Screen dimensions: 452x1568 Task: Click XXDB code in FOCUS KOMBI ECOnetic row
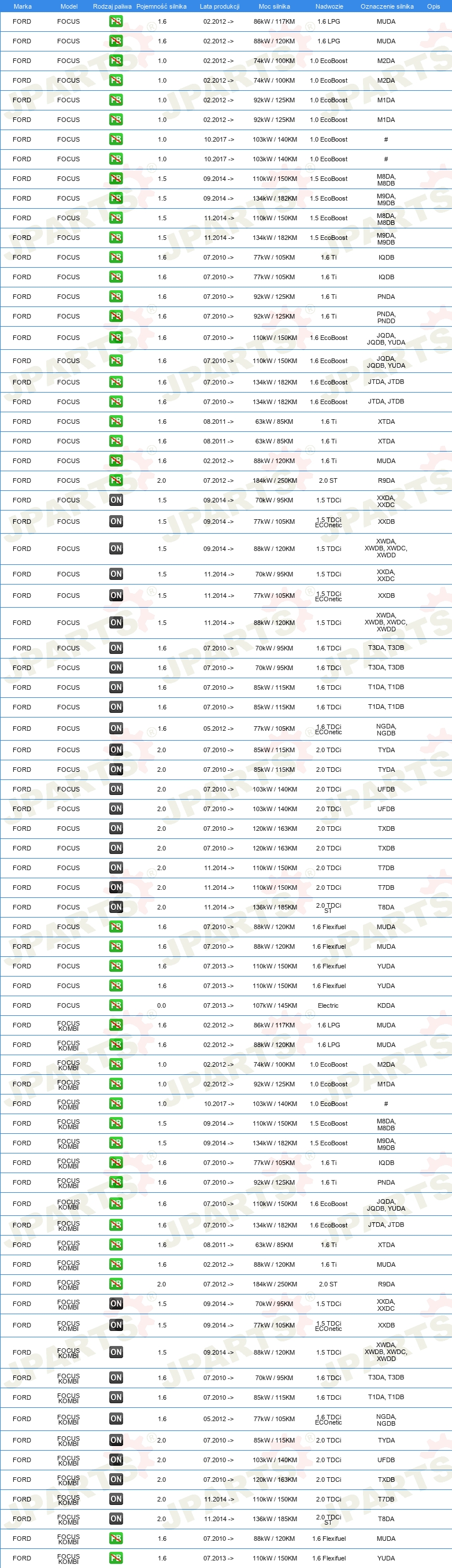[x=386, y=1325]
